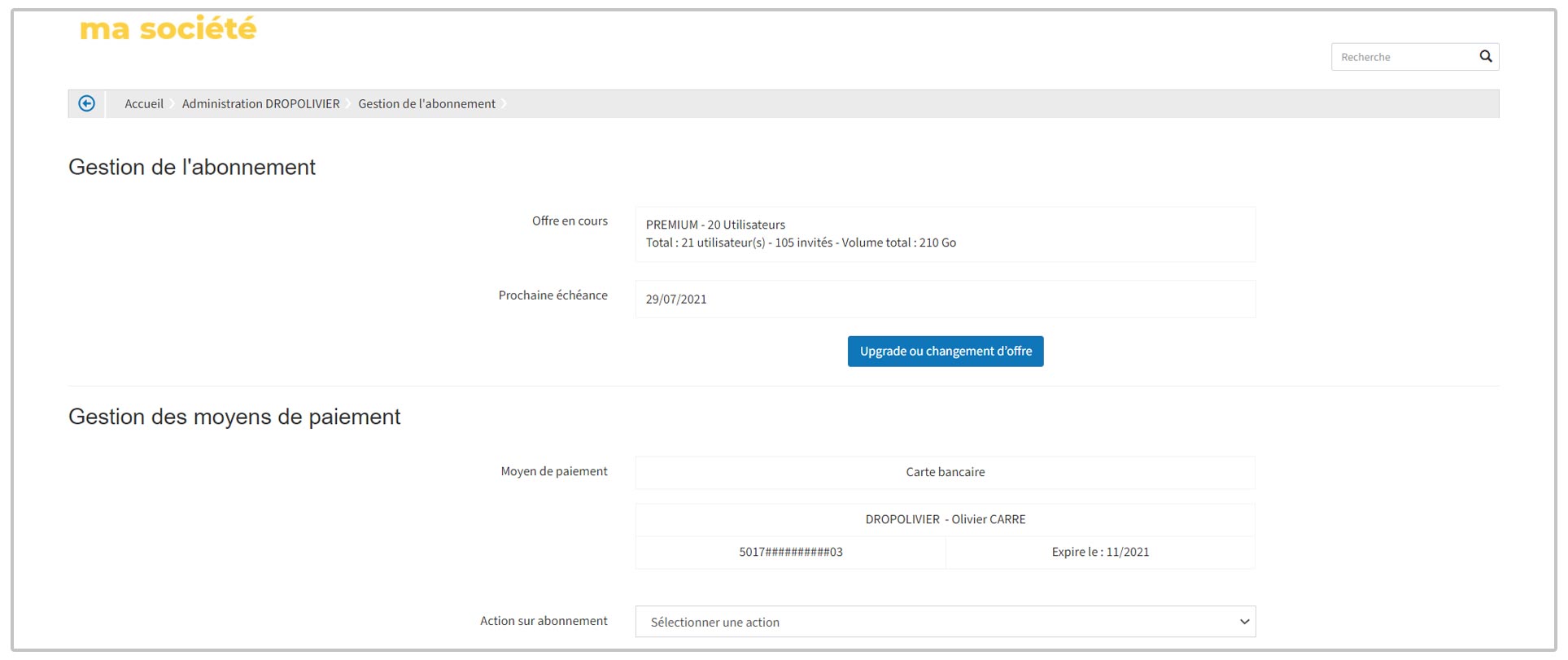The height and width of the screenshot is (660, 1568).
Task: Click the 'Action sur abonnement' label
Action: pyautogui.click(x=544, y=621)
